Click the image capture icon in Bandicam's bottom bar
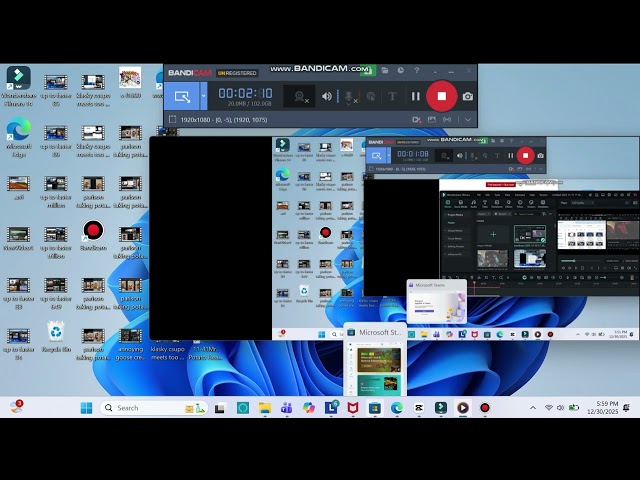The image size is (640, 480). tap(432, 120)
